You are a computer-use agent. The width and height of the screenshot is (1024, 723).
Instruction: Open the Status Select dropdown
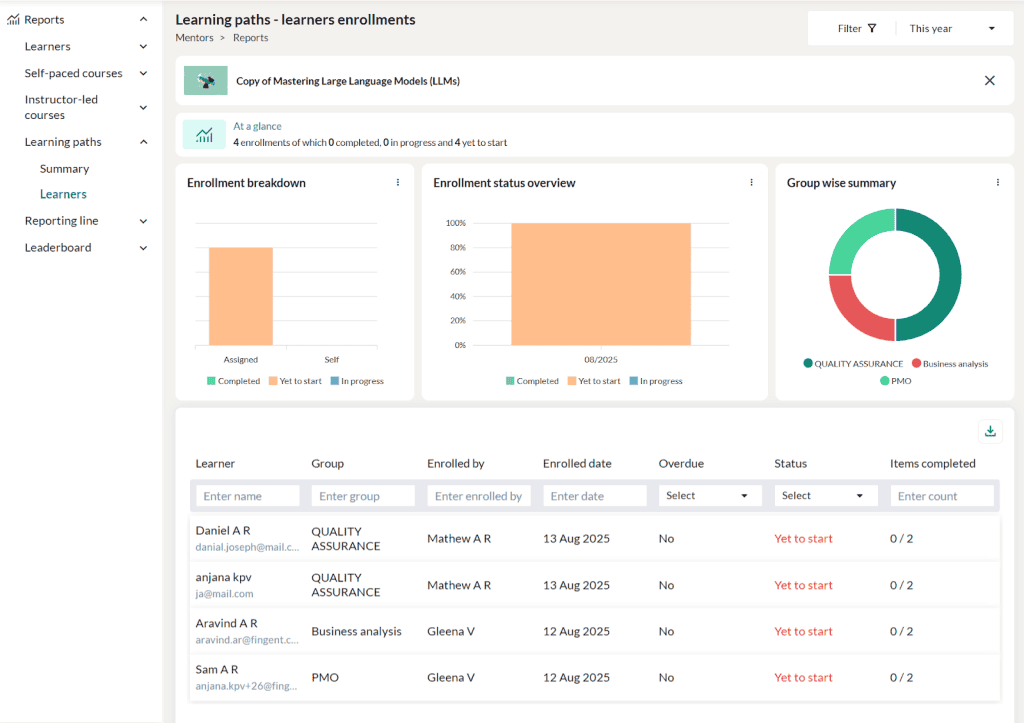tap(825, 496)
